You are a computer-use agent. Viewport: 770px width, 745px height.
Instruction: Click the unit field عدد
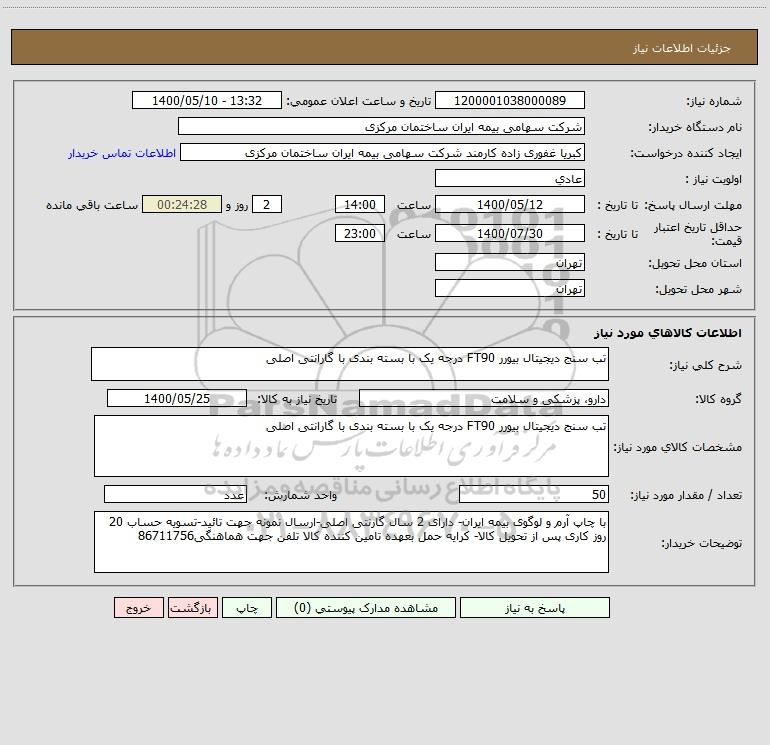pyautogui.click(x=175, y=494)
